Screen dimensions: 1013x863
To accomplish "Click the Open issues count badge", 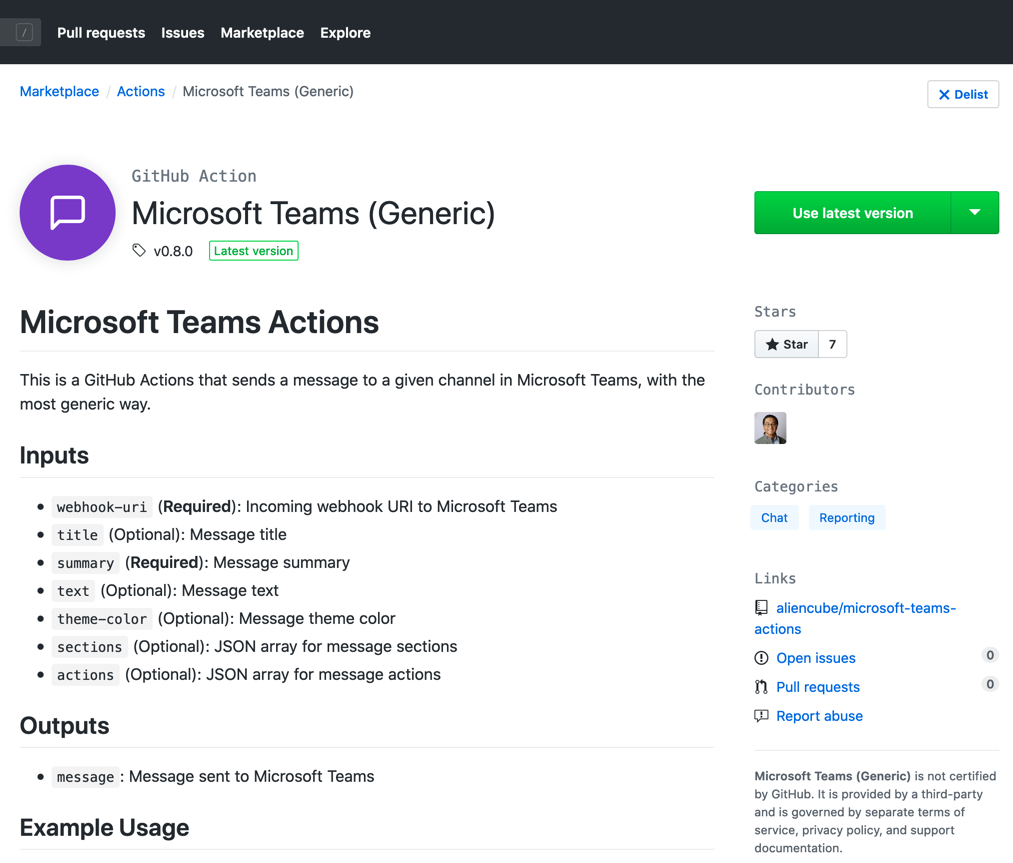I will tap(990, 655).
